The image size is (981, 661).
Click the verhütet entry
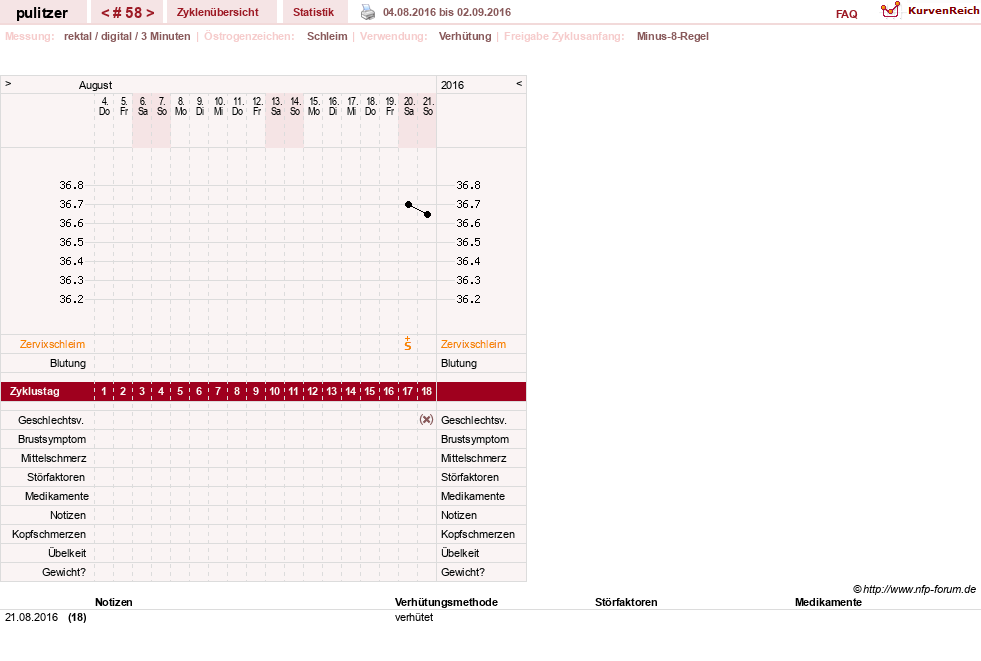coord(414,617)
